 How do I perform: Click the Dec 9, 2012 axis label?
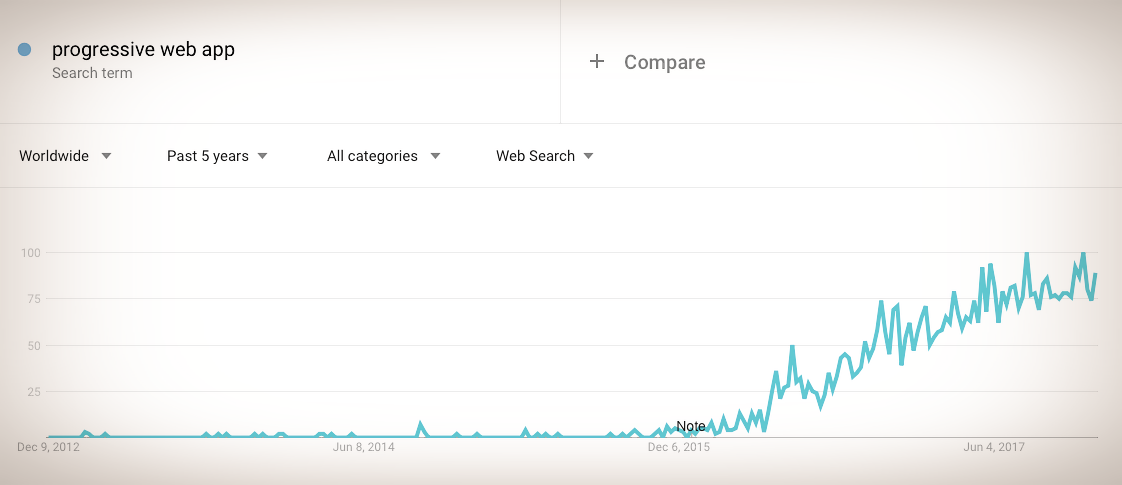point(48,448)
